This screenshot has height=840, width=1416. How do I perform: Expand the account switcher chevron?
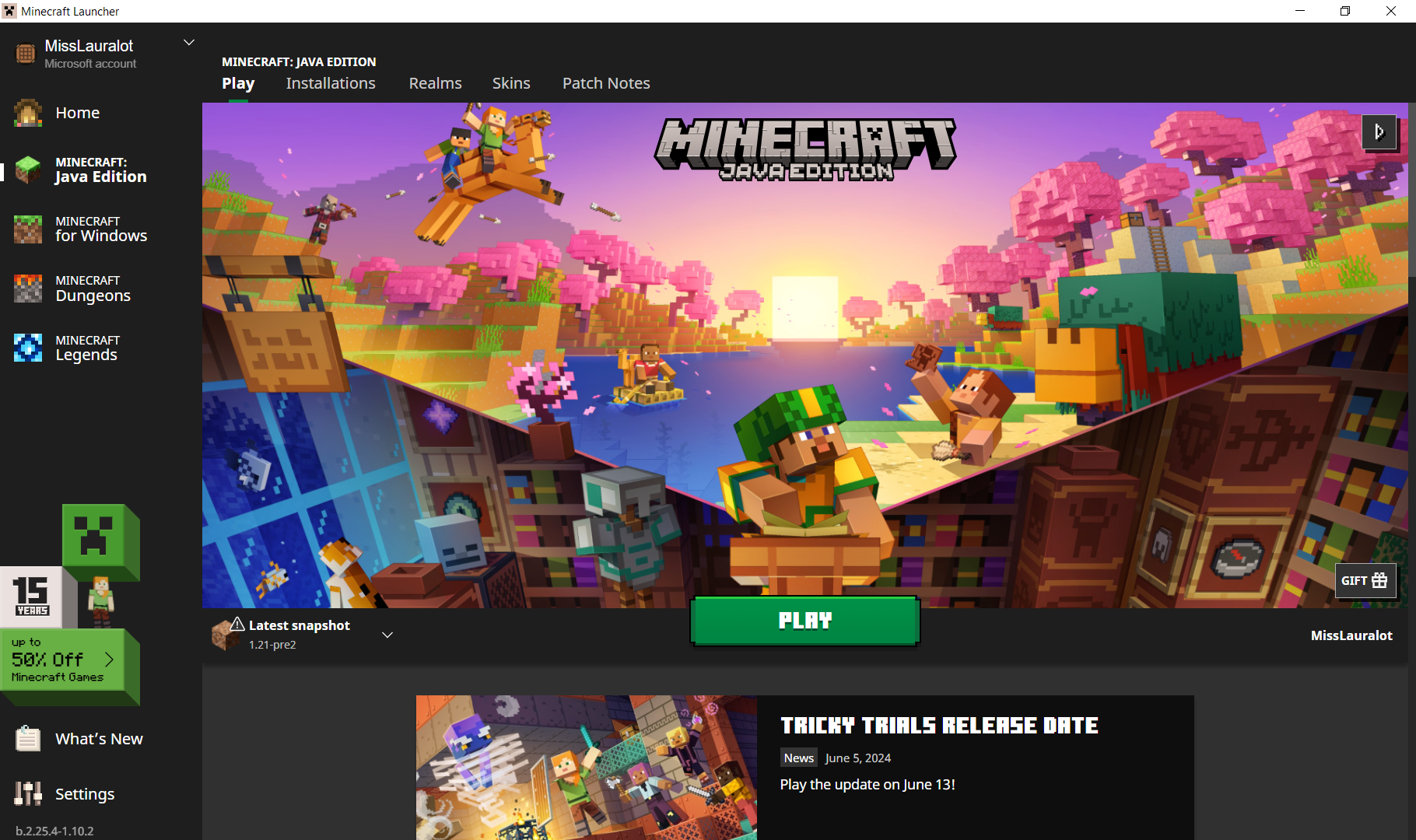pyautogui.click(x=188, y=43)
